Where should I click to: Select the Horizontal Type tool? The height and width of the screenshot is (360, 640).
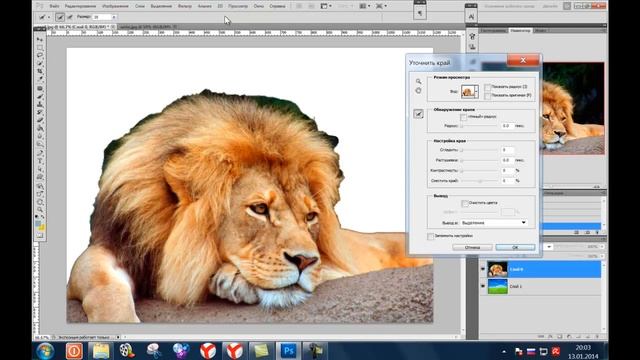[x=40, y=161]
